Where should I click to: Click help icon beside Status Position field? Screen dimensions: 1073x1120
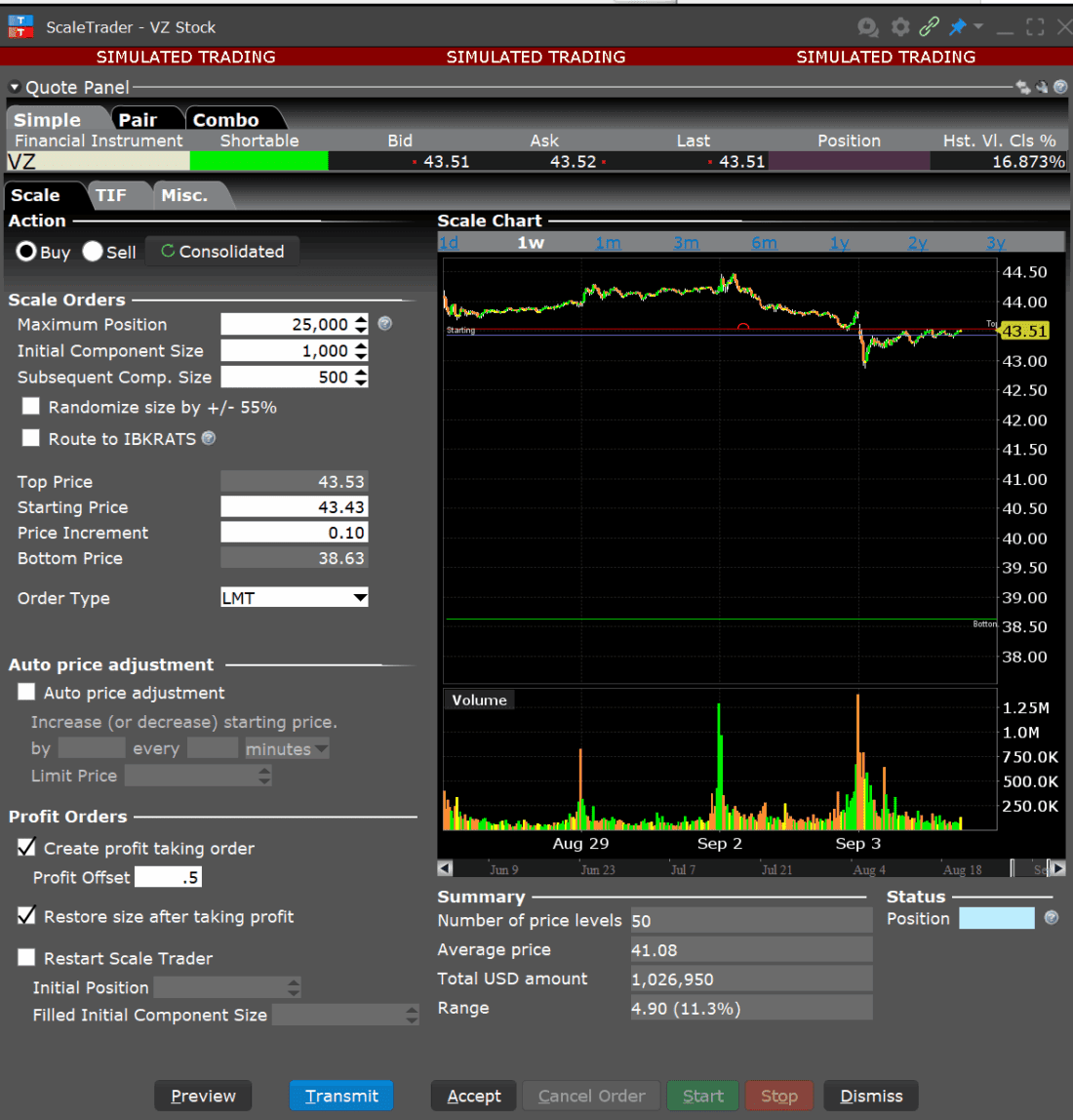[x=1052, y=918]
